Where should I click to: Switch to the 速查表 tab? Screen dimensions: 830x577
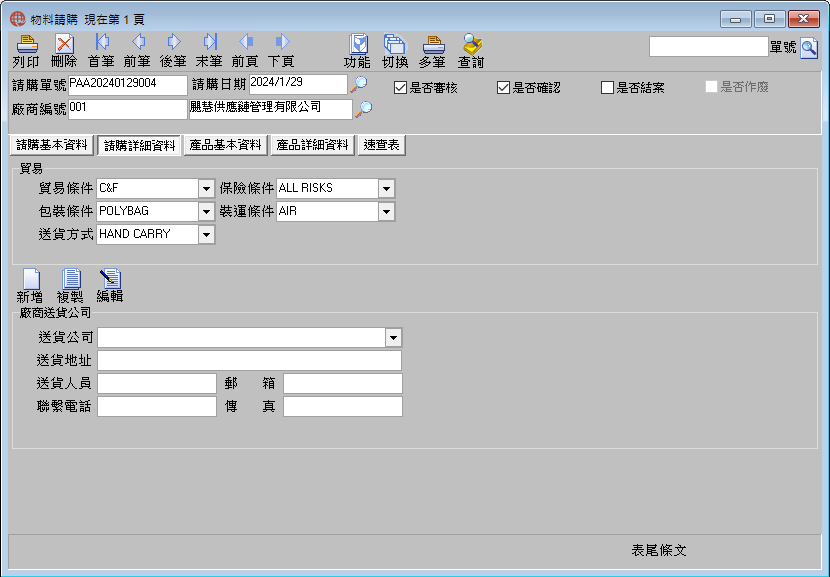click(382, 145)
